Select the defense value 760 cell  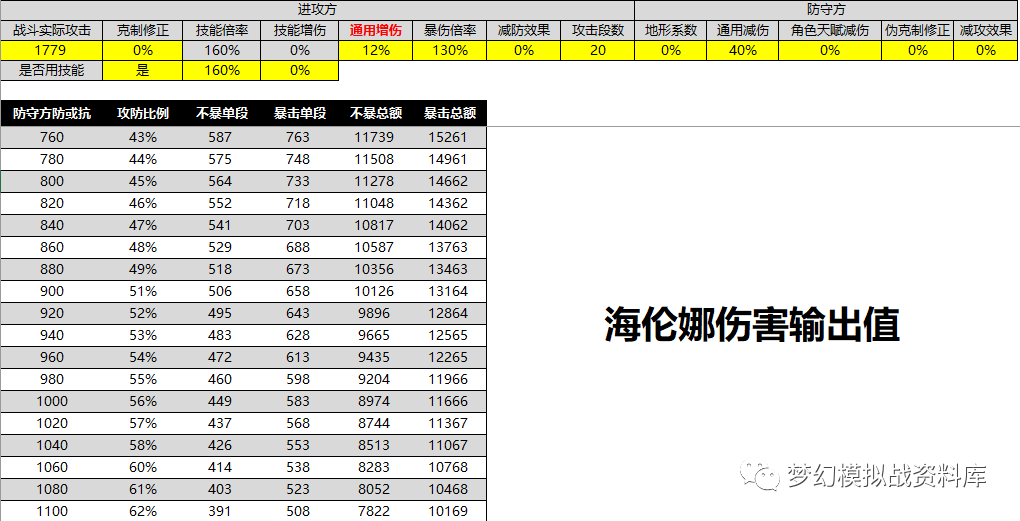[x=52, y=137]
